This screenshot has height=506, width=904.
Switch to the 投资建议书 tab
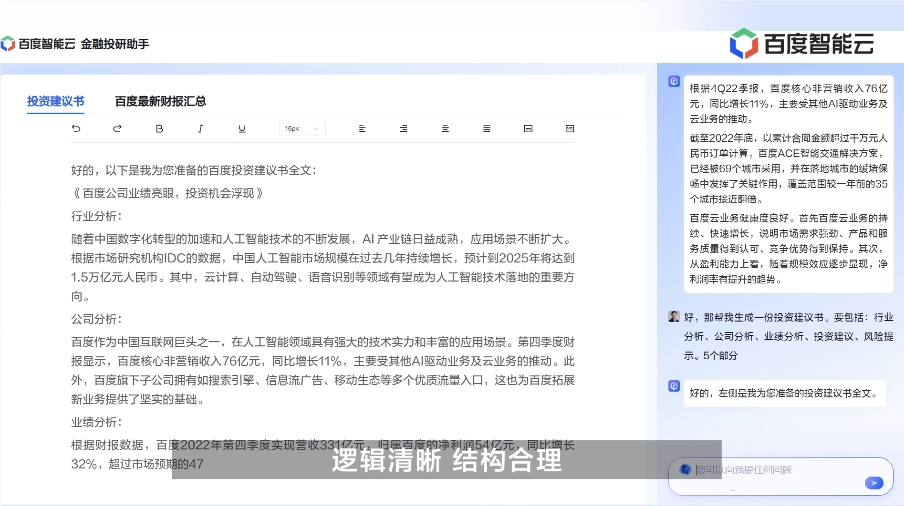coord(55,101)
